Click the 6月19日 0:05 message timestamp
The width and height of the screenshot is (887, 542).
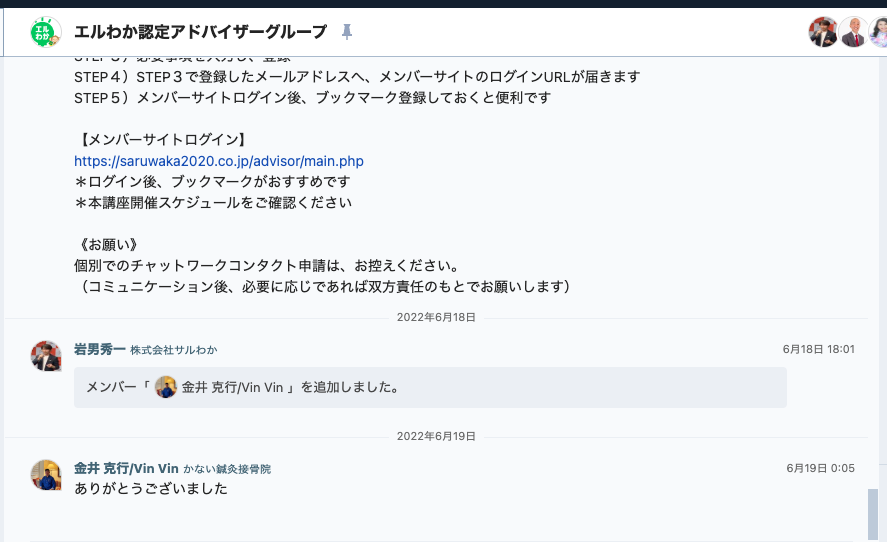(820, 468)
